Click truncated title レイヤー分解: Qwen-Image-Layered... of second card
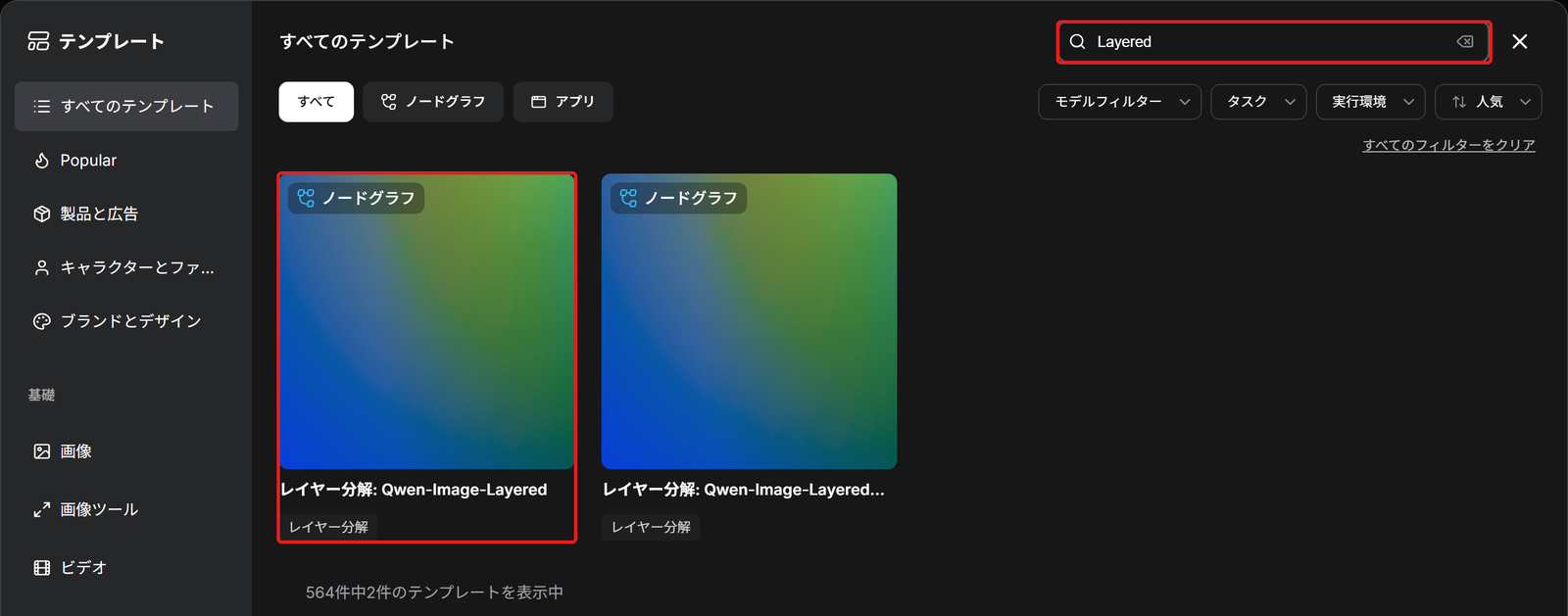This screenshot has height=616, width=1568. coord(743,490)
